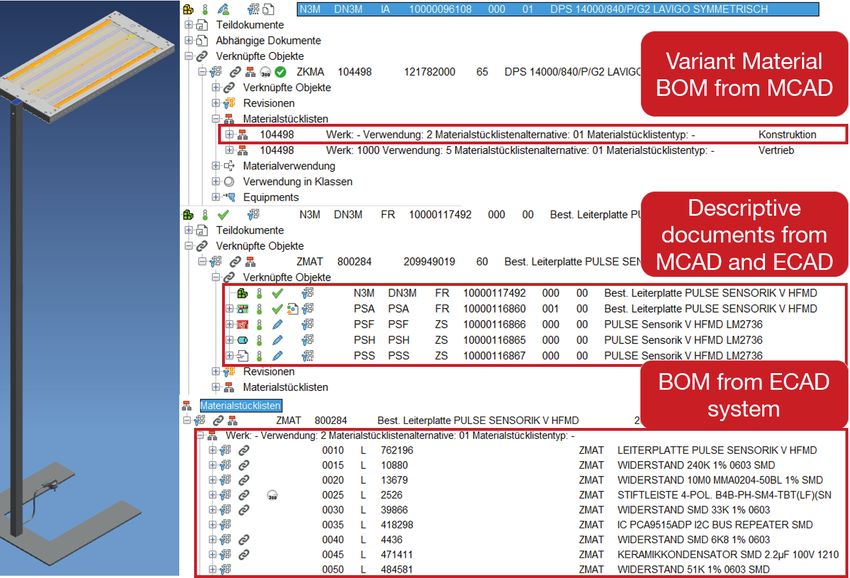
Task: Click the blue pencil icon in PSH 10000116865 row
Action: (278, 341)
